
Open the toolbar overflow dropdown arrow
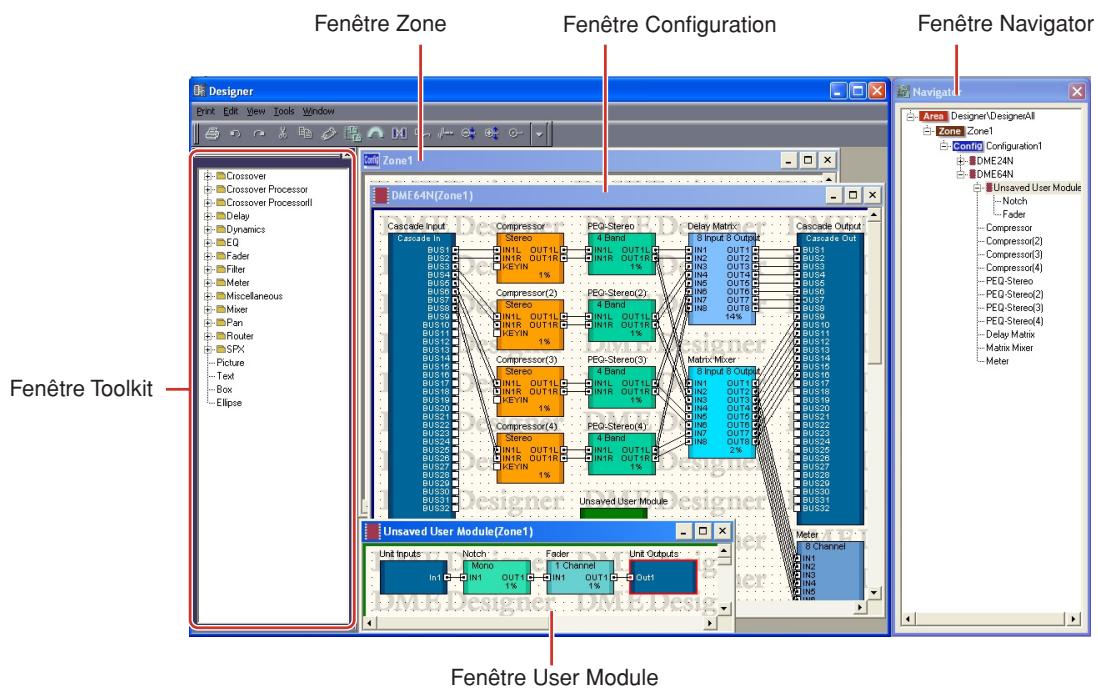(539, 133)
